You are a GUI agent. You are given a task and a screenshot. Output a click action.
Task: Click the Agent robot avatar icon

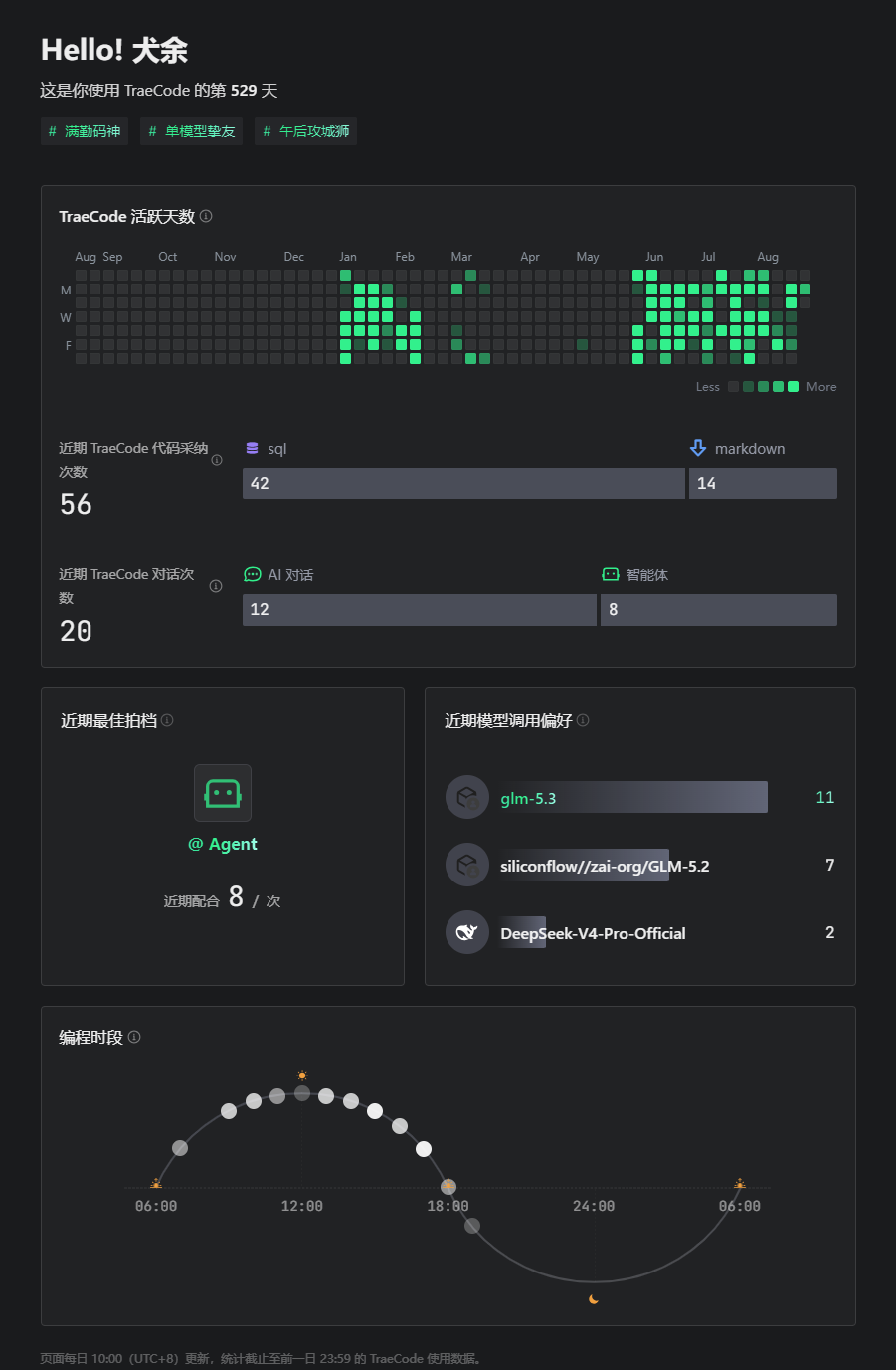[x=223, y=793]
